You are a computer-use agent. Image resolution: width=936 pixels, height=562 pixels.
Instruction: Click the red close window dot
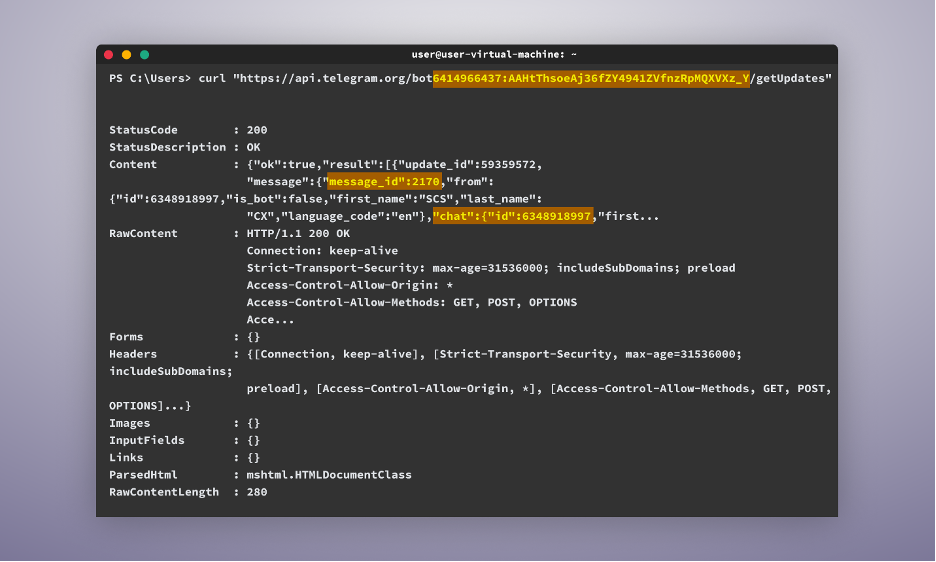point(109,55)
